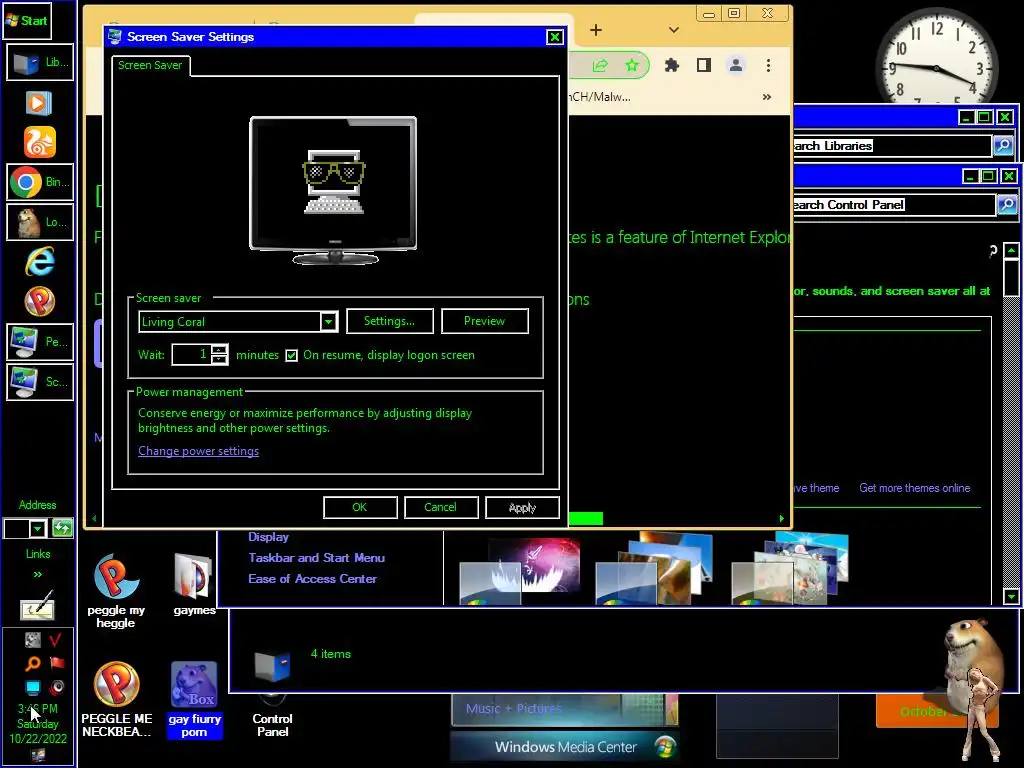Viewport: 1024px width, 768px height.
Task: Toggle "On resume, display logon screen" checkbox
Action: (291, 355)
